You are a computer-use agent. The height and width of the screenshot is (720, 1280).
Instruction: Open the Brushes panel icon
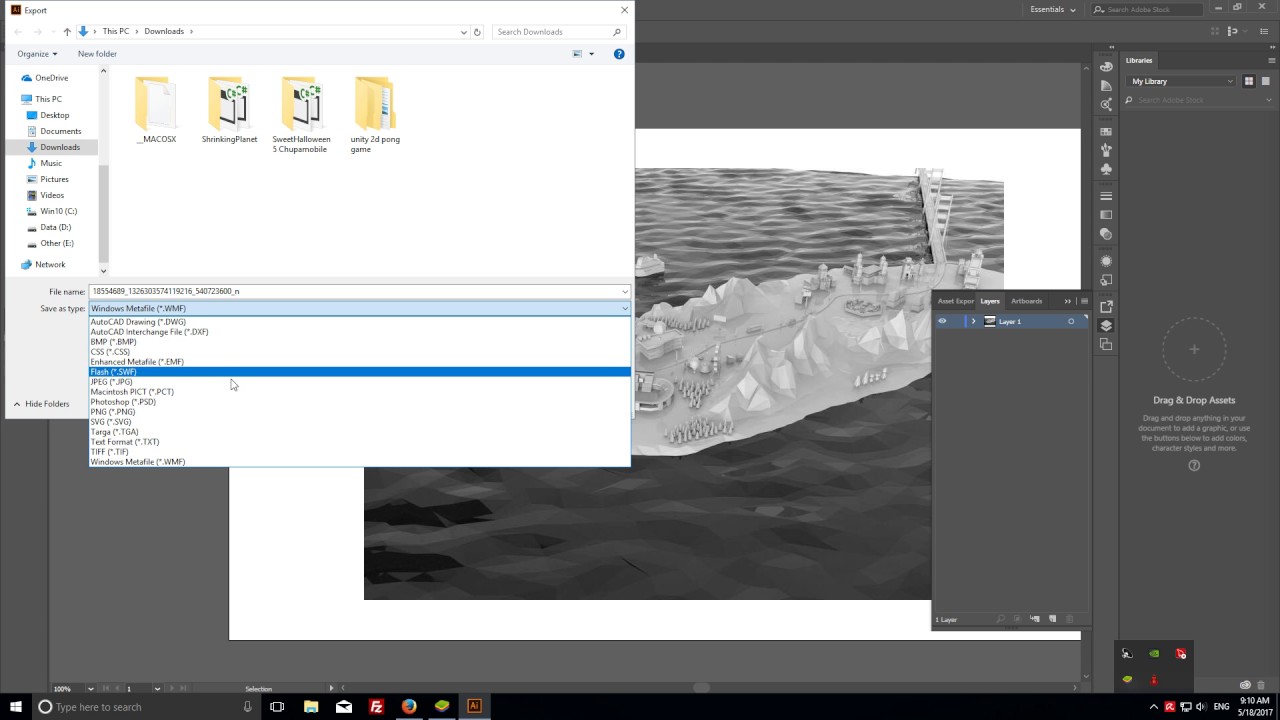(1106, 149)
